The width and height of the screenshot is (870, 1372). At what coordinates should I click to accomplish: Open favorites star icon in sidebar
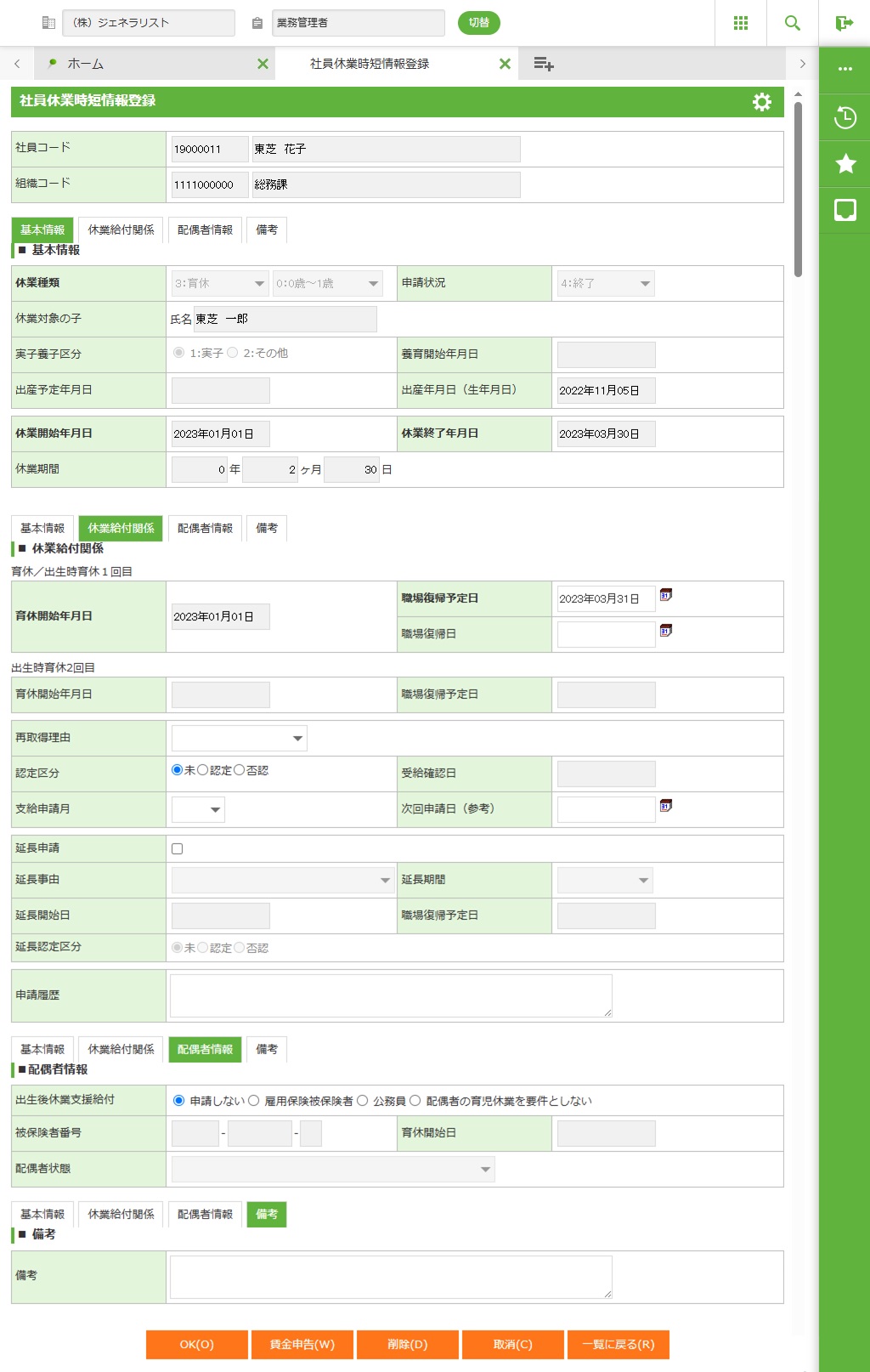(x=845, y=163)
